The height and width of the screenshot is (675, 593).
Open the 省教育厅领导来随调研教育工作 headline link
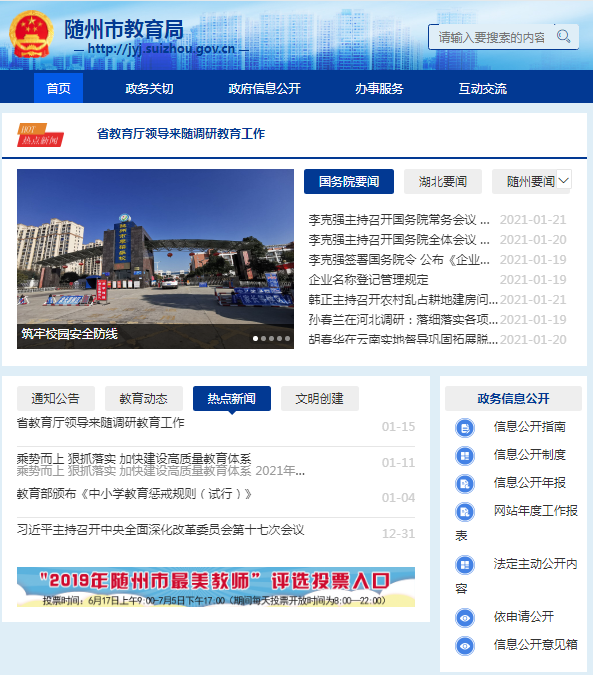coord(181,134)
